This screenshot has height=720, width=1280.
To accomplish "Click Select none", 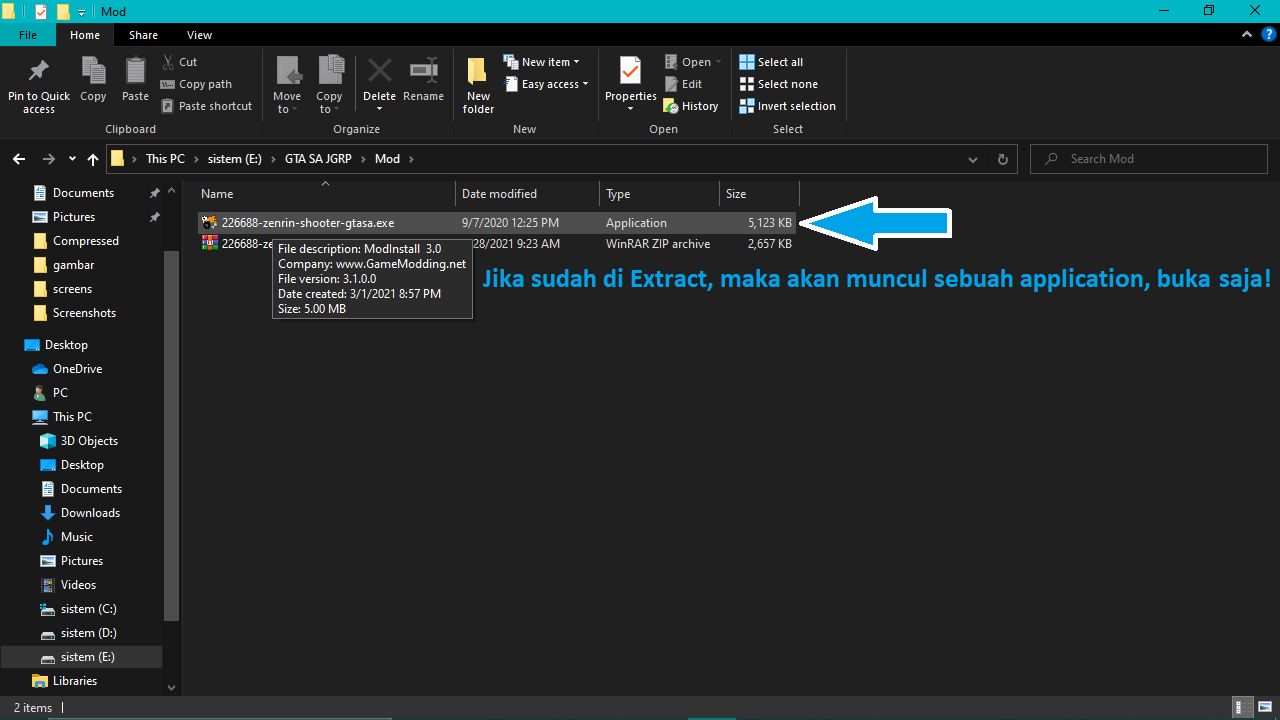I will (x=778, y=84).
